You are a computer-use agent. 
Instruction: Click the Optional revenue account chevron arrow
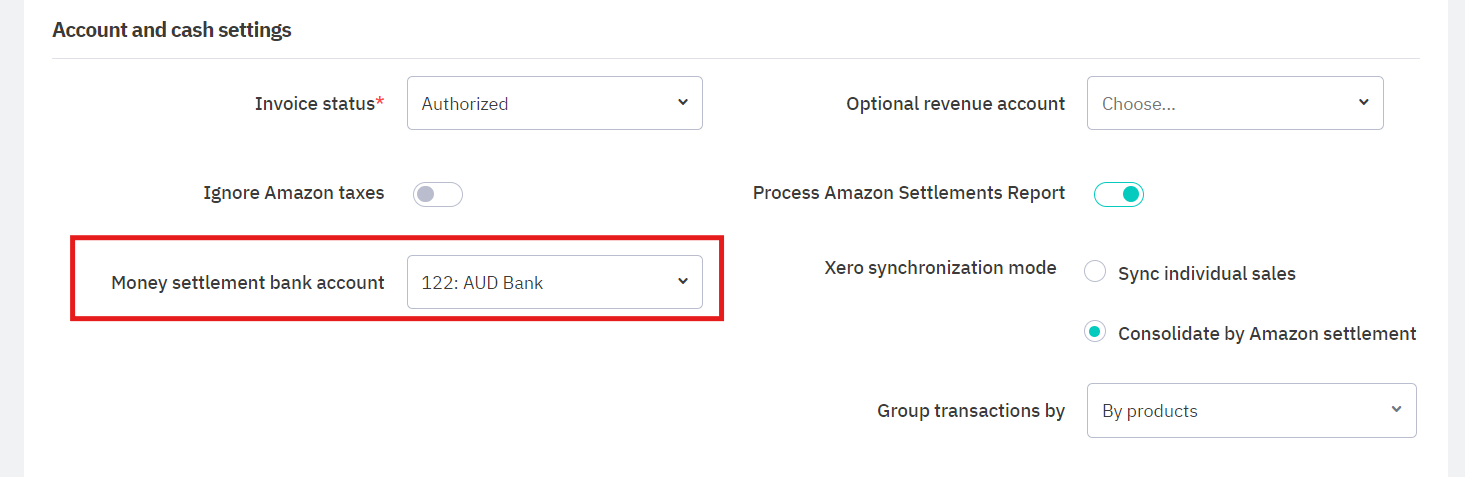(x=1363, y=102)
